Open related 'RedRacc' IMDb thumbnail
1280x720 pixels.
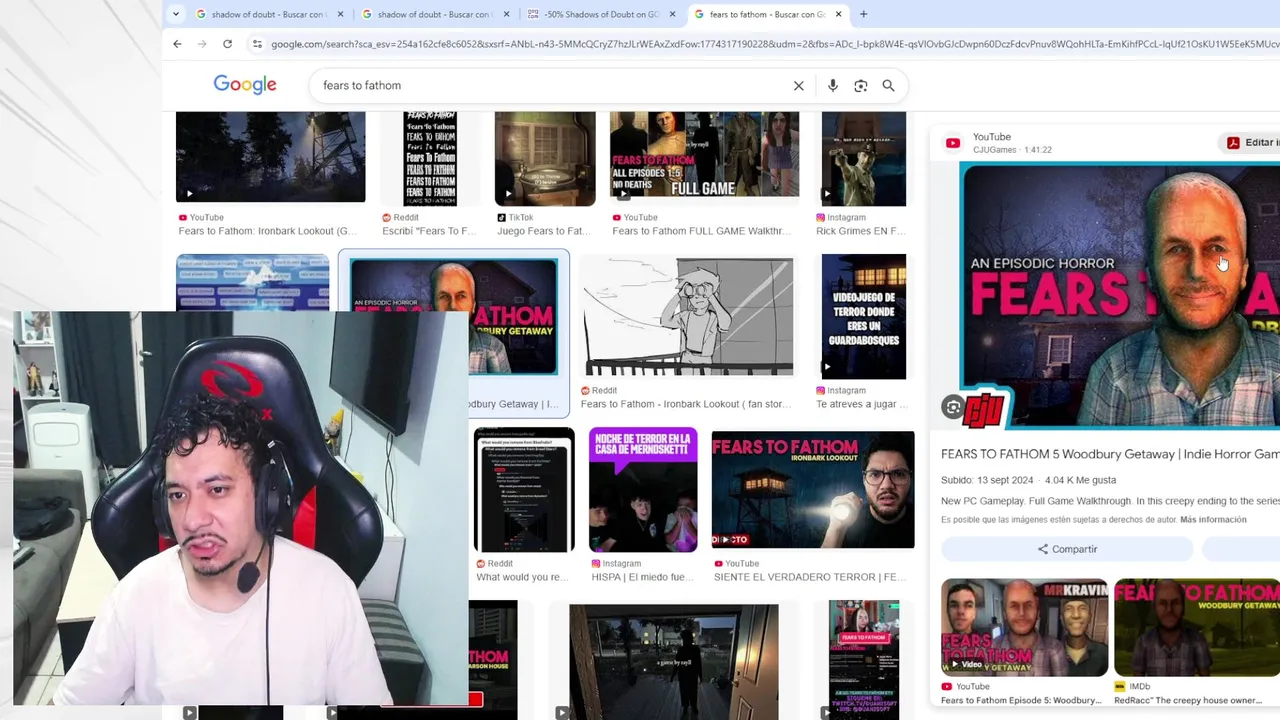click(x=1197, y=627)
